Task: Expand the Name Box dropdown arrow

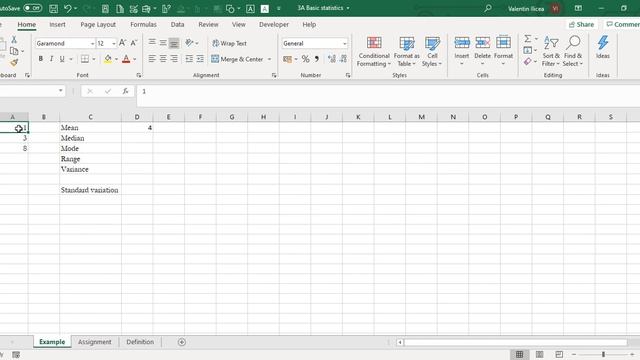Action: (x=60, y=91)
